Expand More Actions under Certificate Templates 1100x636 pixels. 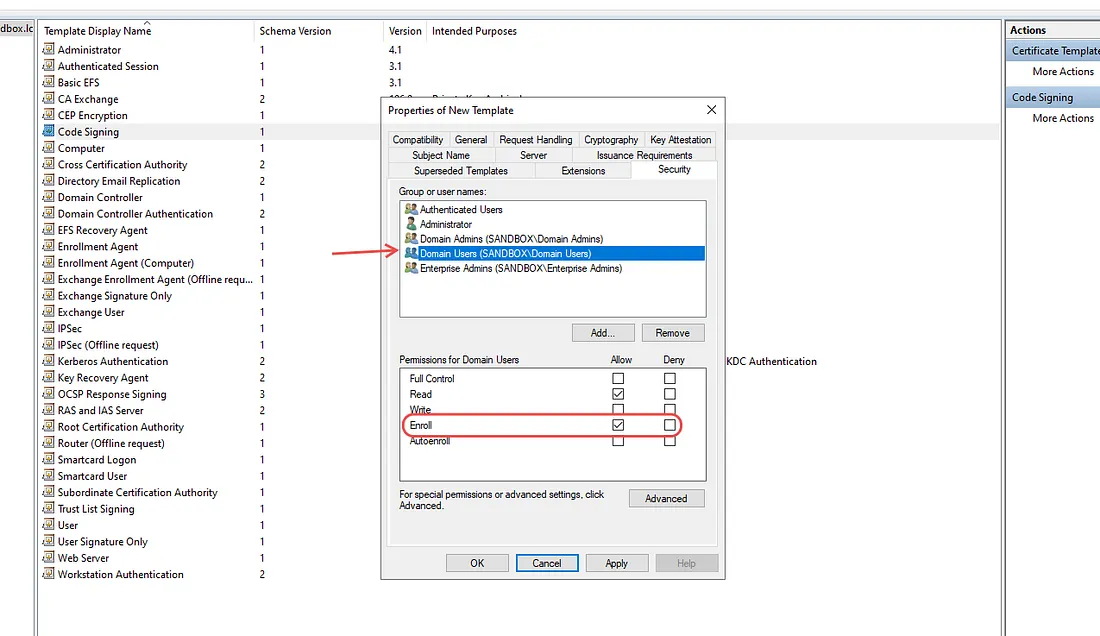pos(1063,72)
